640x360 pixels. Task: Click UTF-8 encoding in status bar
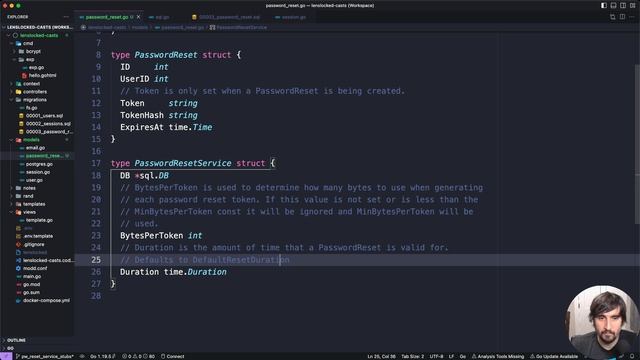click(x=436, y=356)
